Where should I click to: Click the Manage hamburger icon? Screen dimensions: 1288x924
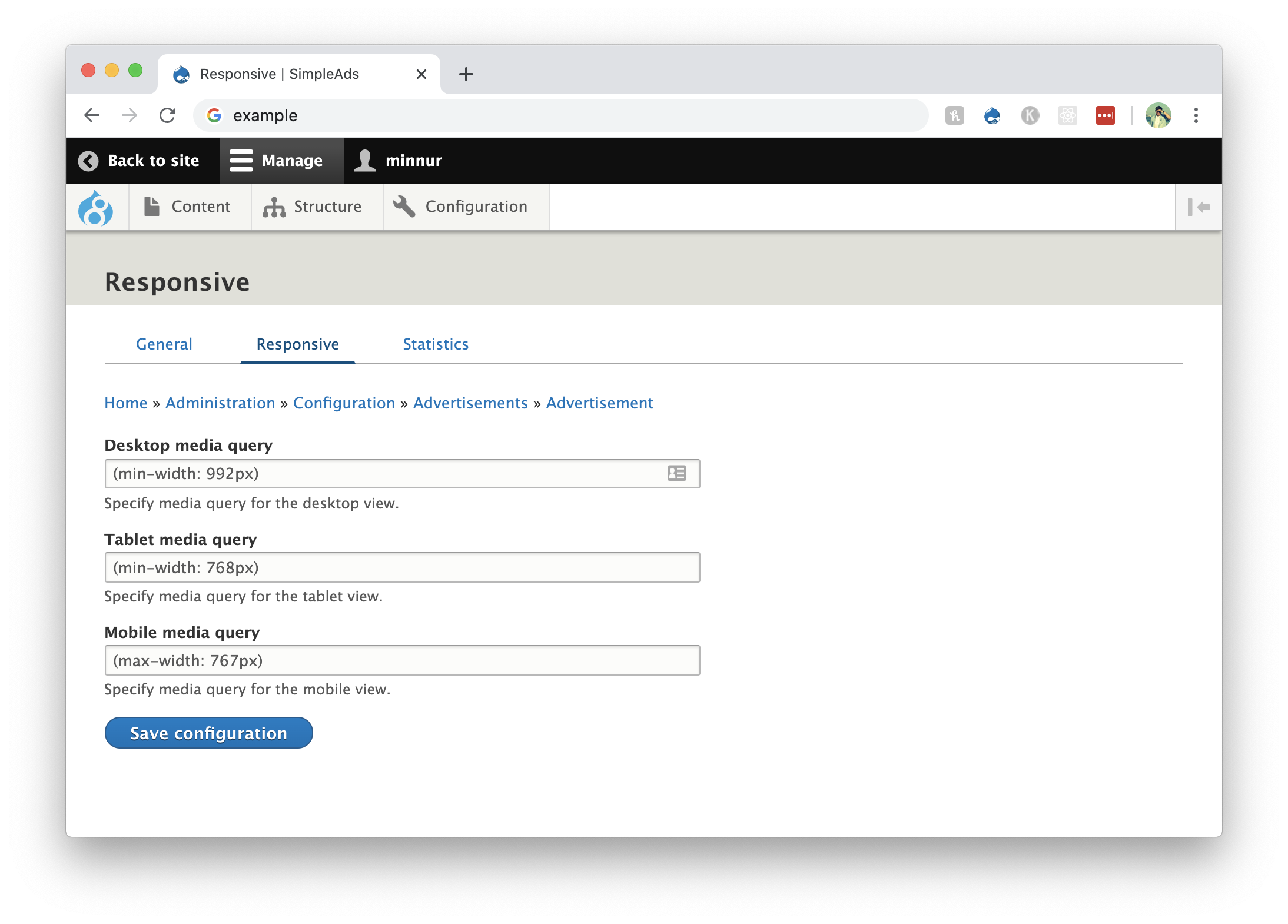point(241,160)
